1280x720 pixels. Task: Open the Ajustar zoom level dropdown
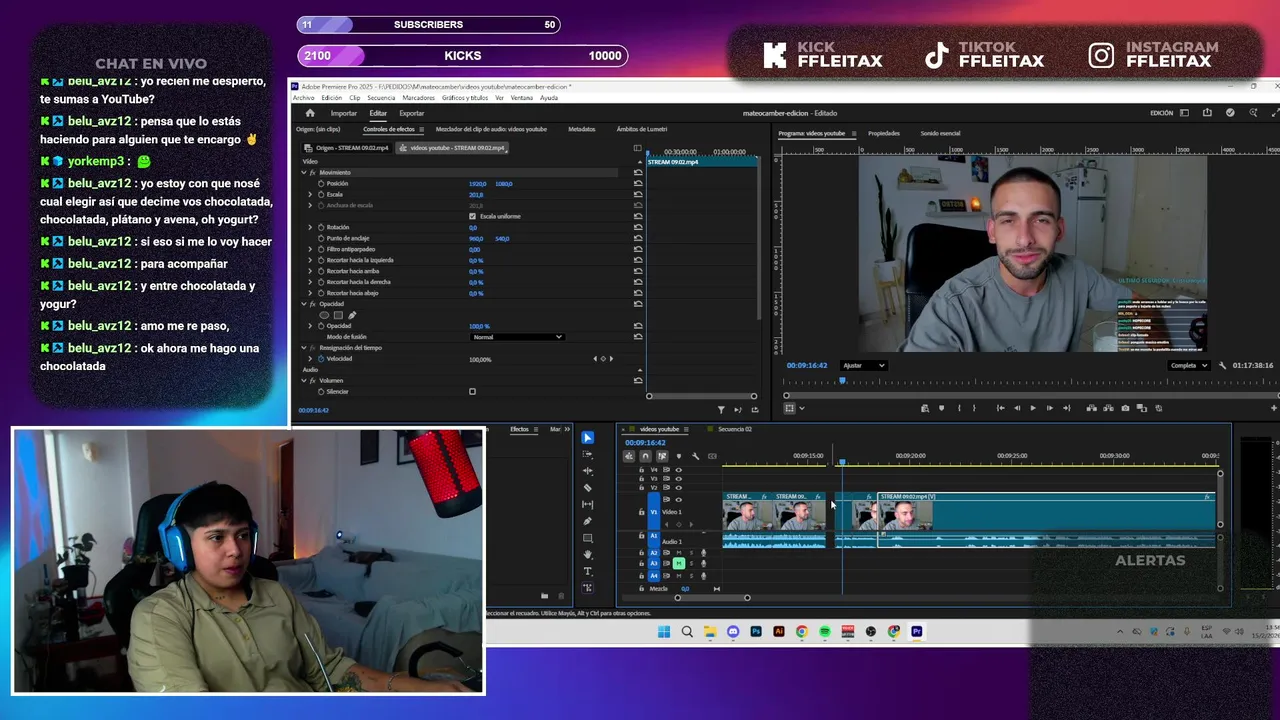864,365
